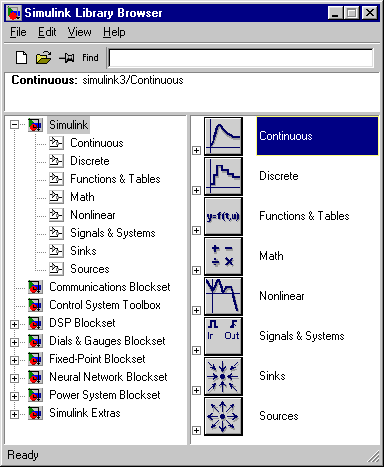This screenshot has height=467, width=384.
Task: Click inside the Find search field
Action: pos(241,58)
